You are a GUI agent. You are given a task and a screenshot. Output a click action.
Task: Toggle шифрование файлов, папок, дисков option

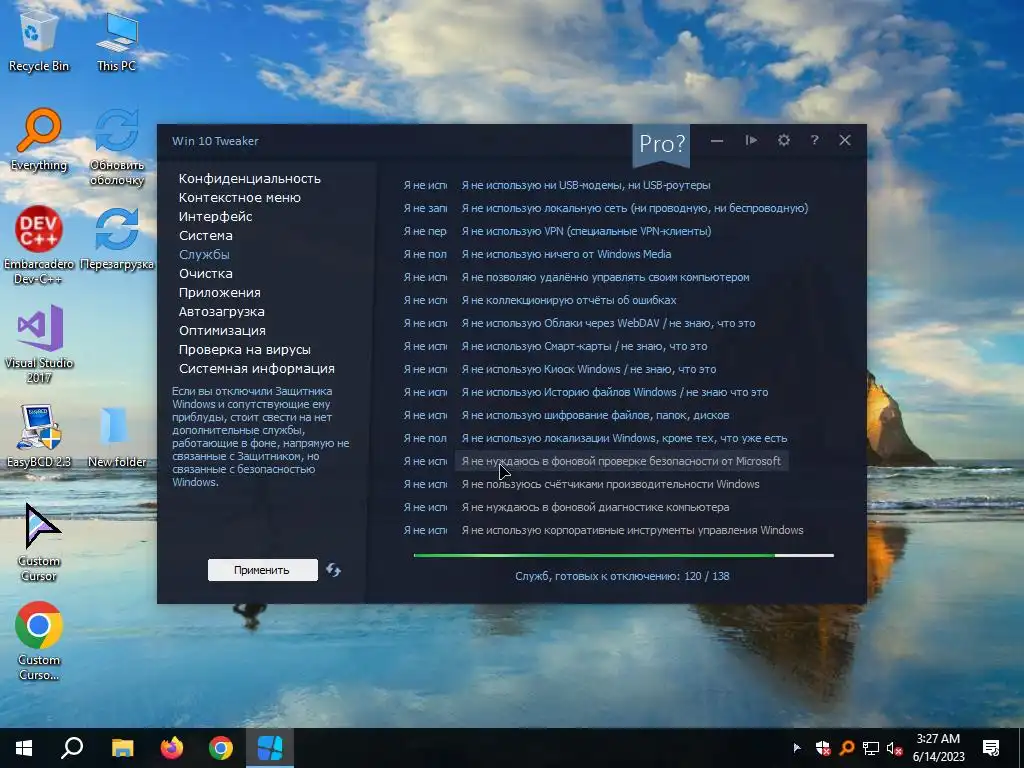[x=596, y=415]
